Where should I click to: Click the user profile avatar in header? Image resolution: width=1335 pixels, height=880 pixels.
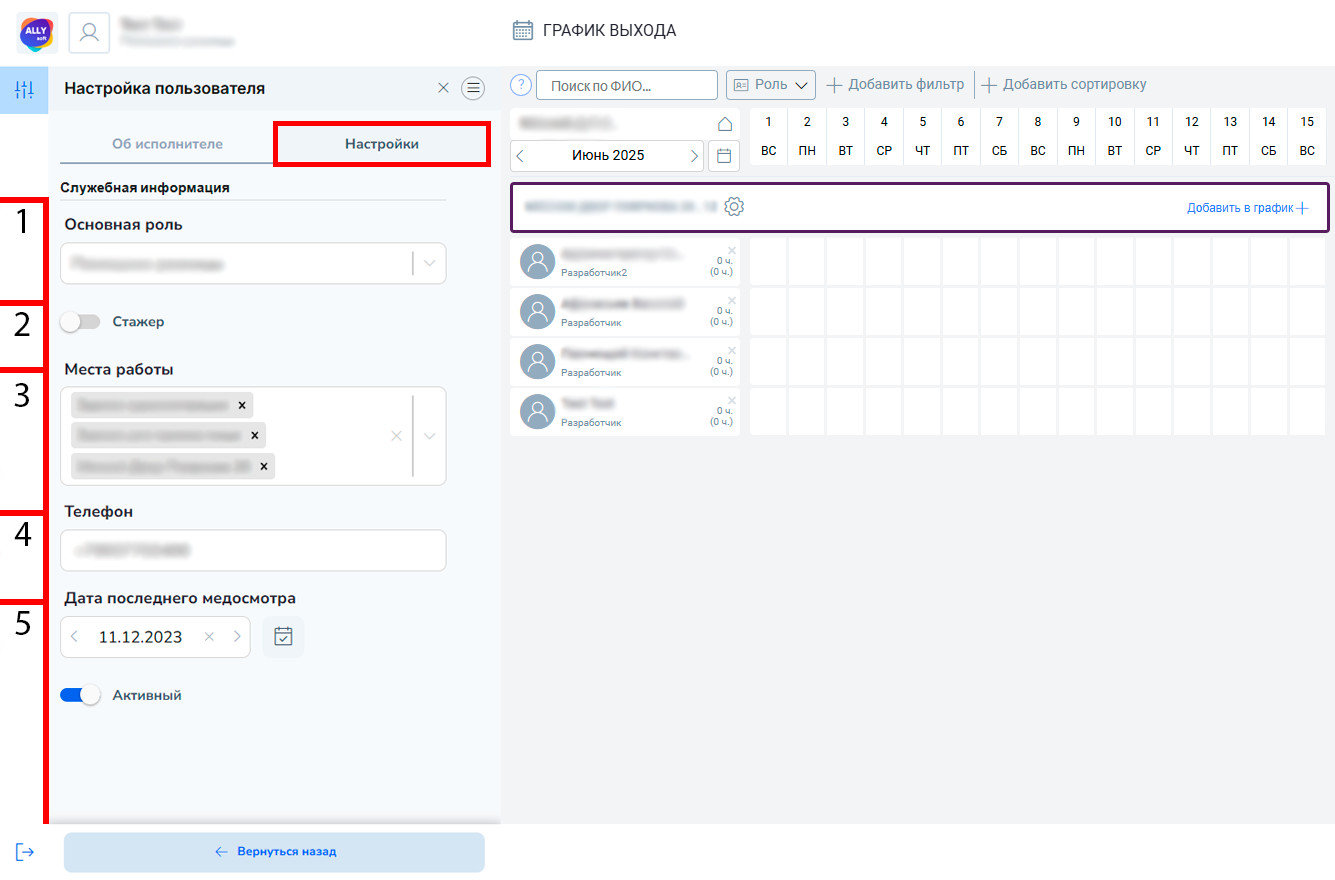click(x=89, y=33)
